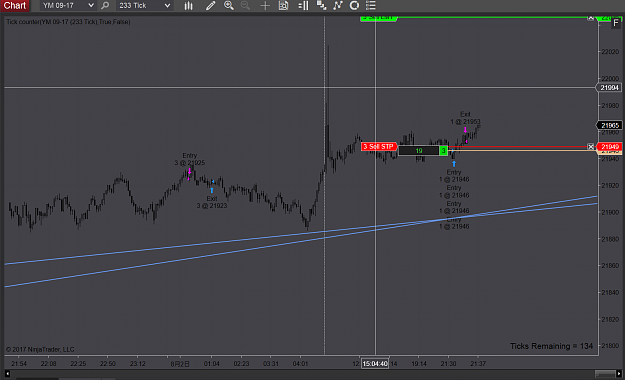Click the F button on the price axis
625x380 pixels.
coord(616,23)
